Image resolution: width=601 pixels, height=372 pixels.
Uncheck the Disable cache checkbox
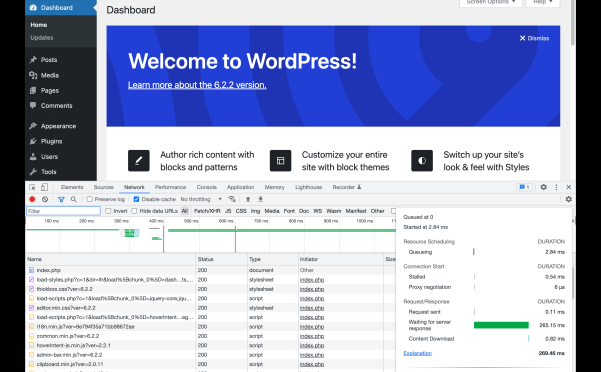pyautogui.click(x=136, y=199)
